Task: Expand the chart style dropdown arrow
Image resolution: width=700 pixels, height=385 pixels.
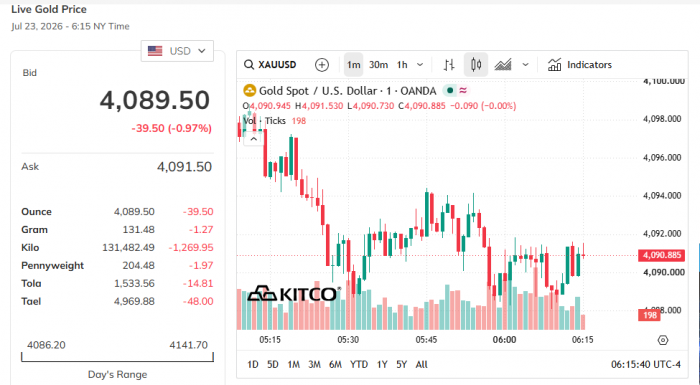Action: tap(525, 65)
